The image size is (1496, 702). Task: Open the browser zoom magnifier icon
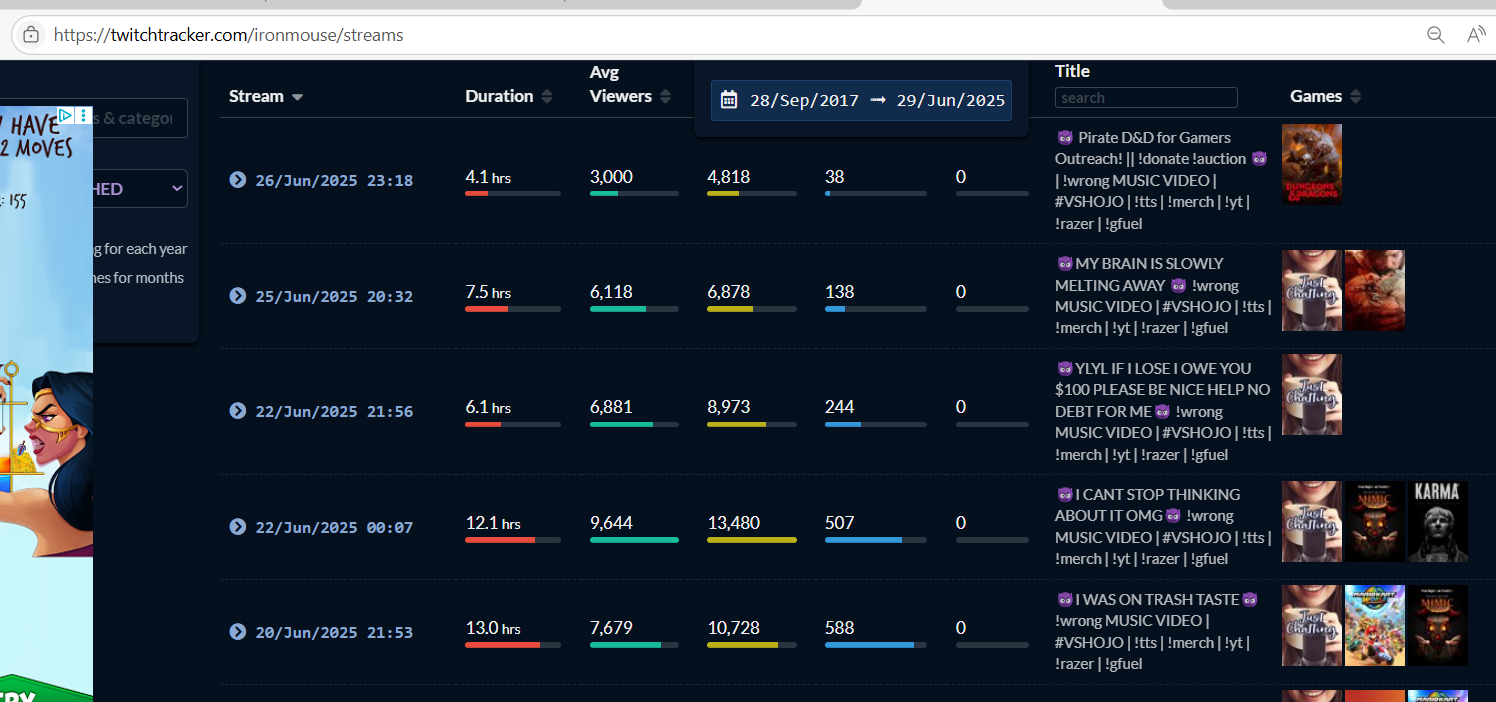1435,35
